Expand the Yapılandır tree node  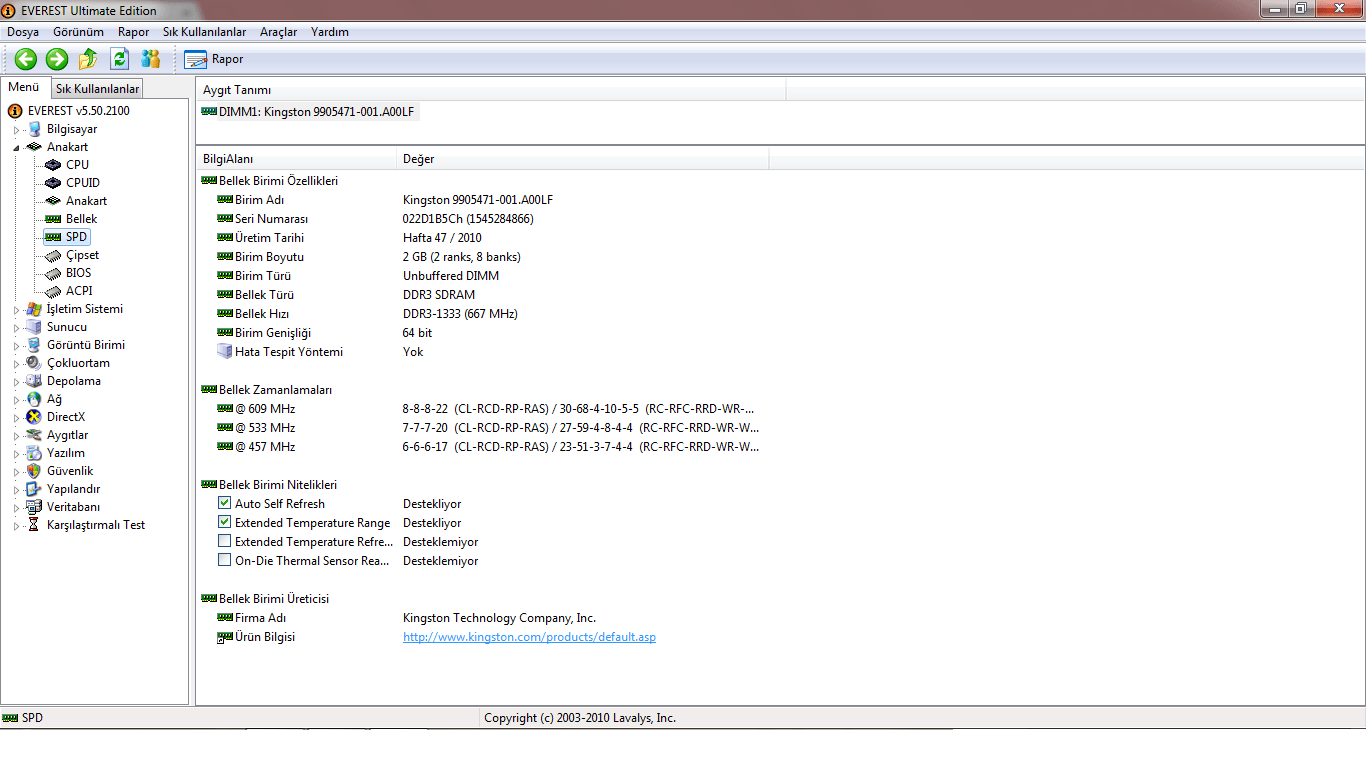tap(16, 490)
